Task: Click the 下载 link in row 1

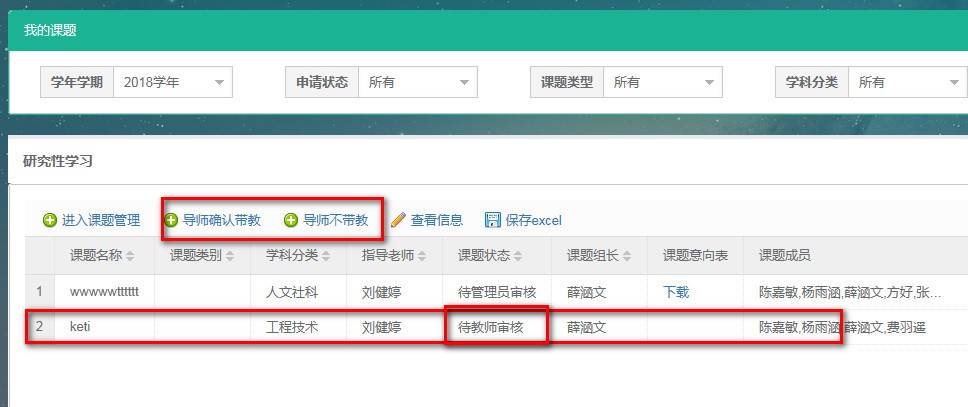Action: pos(676,292)
